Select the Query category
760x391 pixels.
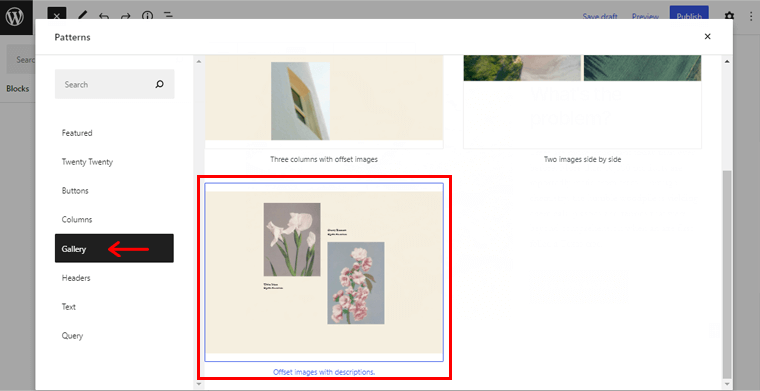pos(72,336)
